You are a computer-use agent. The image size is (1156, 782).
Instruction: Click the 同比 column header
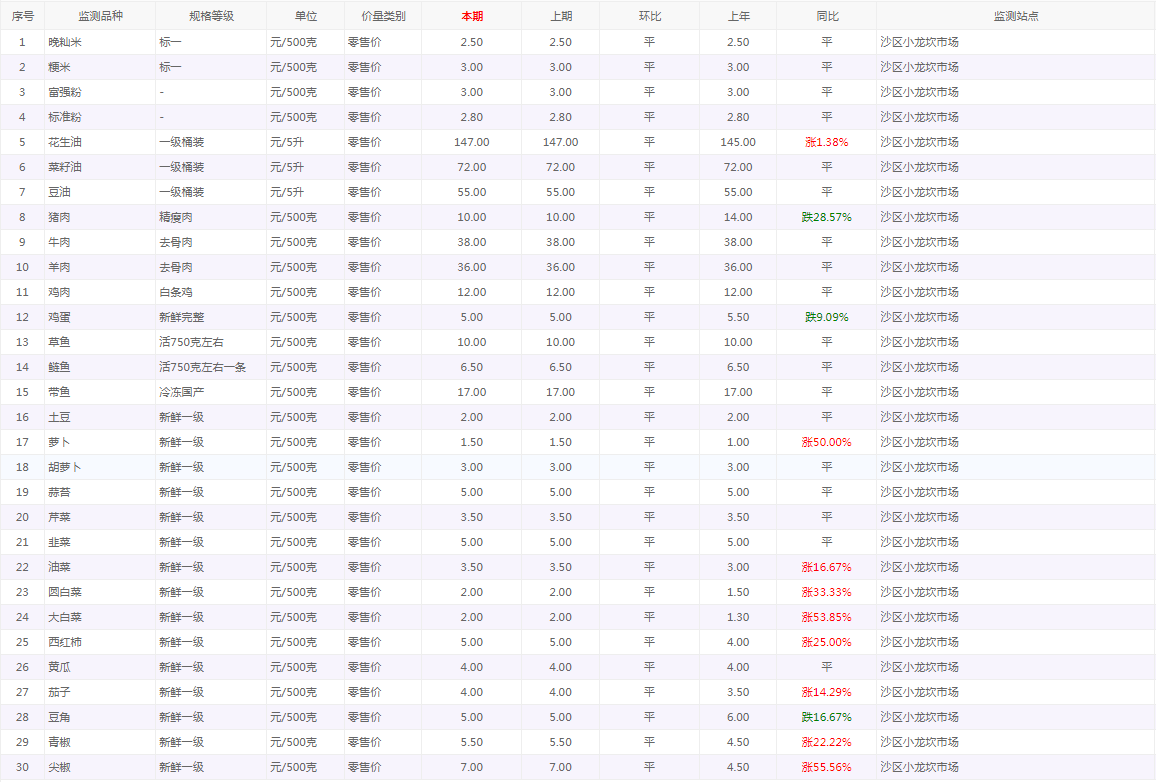826,16
